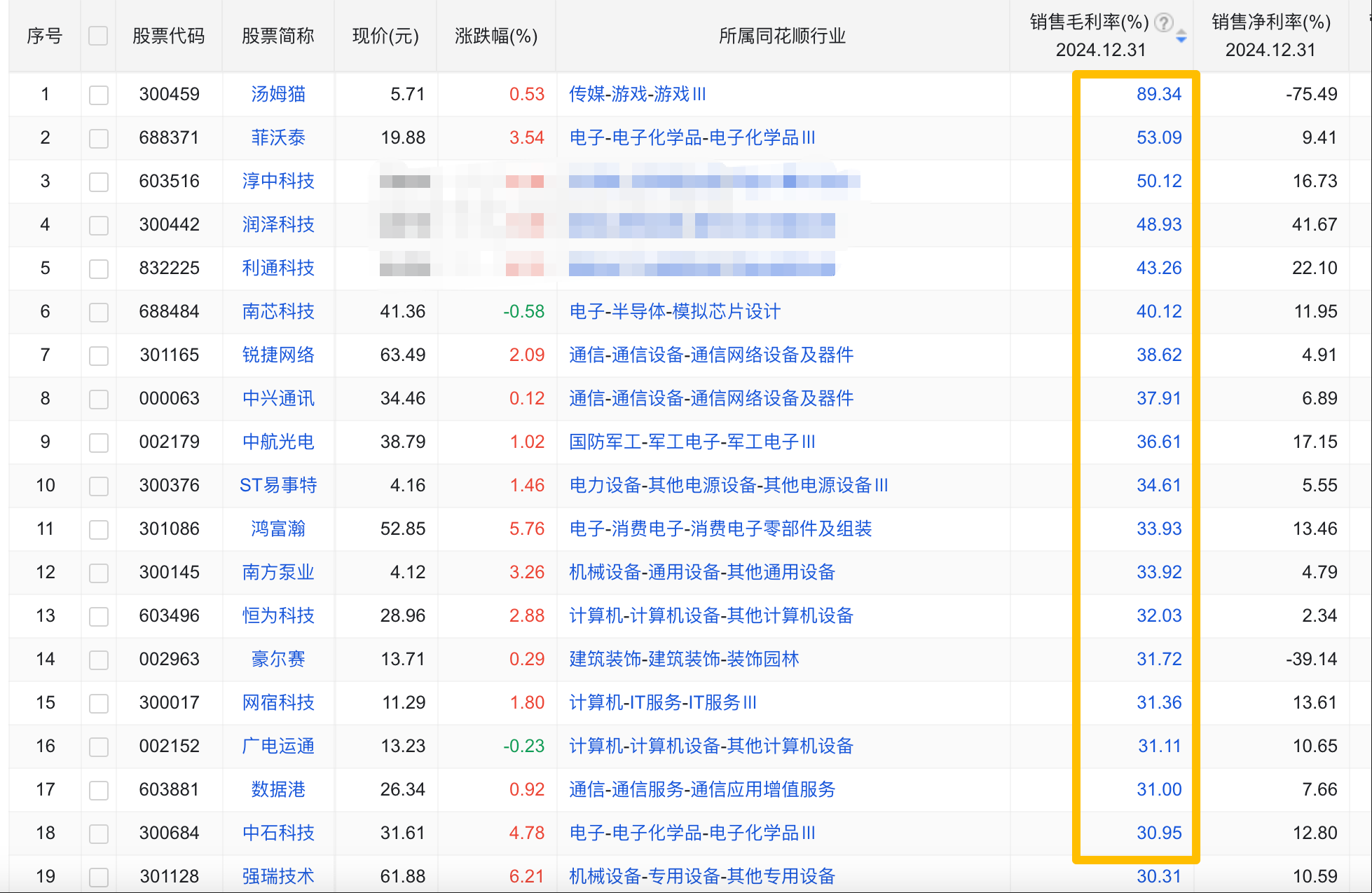Sort by 销售净利率(%) column header
Screen dimensions: 1372x893
coord(1270,36)
